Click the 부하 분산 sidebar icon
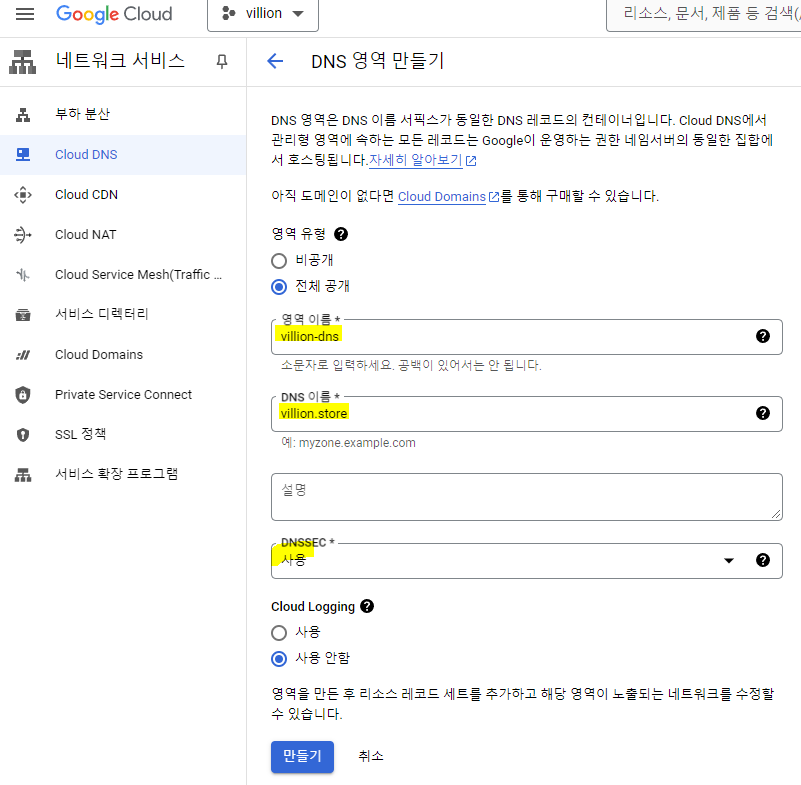 coord(23,114)
